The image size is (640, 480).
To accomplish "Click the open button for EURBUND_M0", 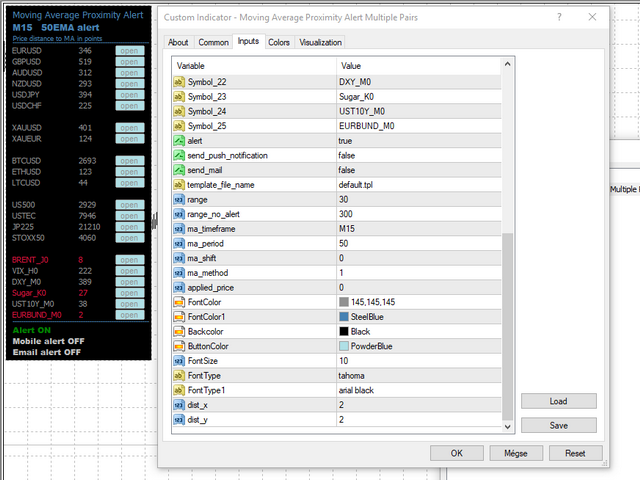I will tap(130, 315).
